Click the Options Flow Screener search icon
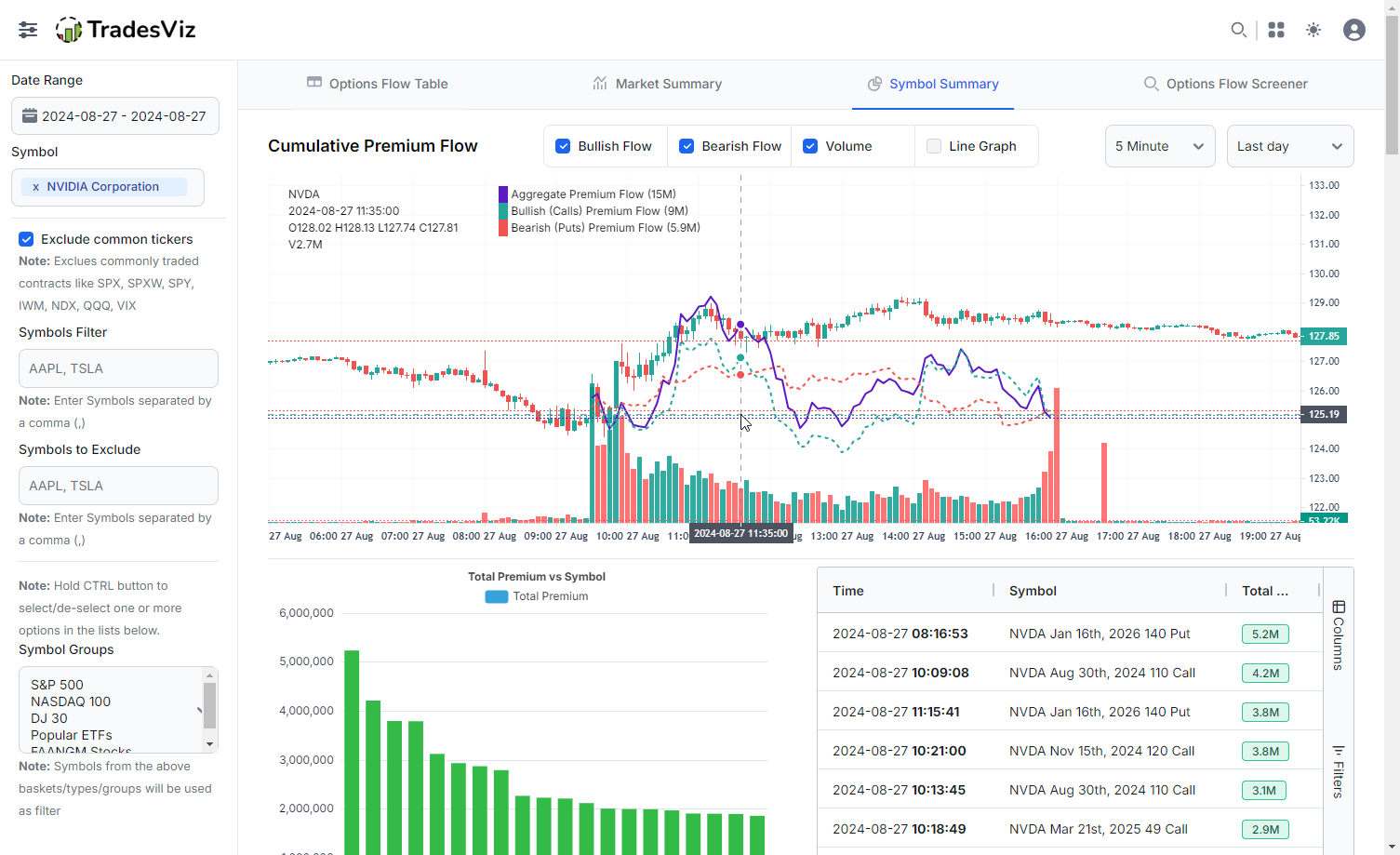 coord(1151,84)
